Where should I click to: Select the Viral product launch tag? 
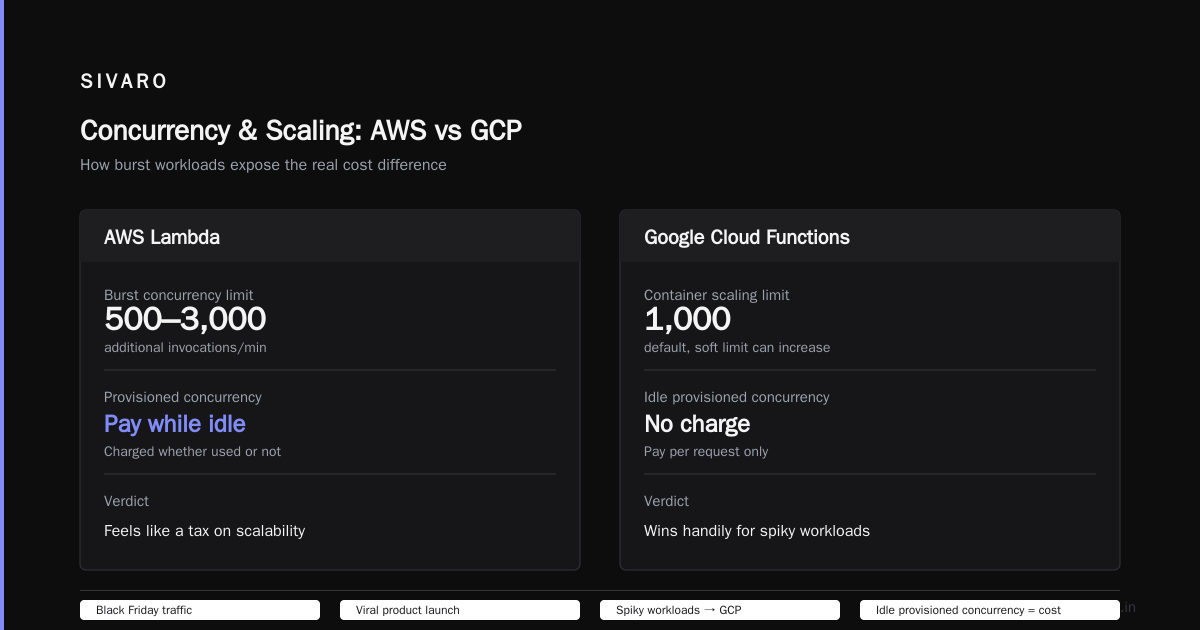[460, 610]
